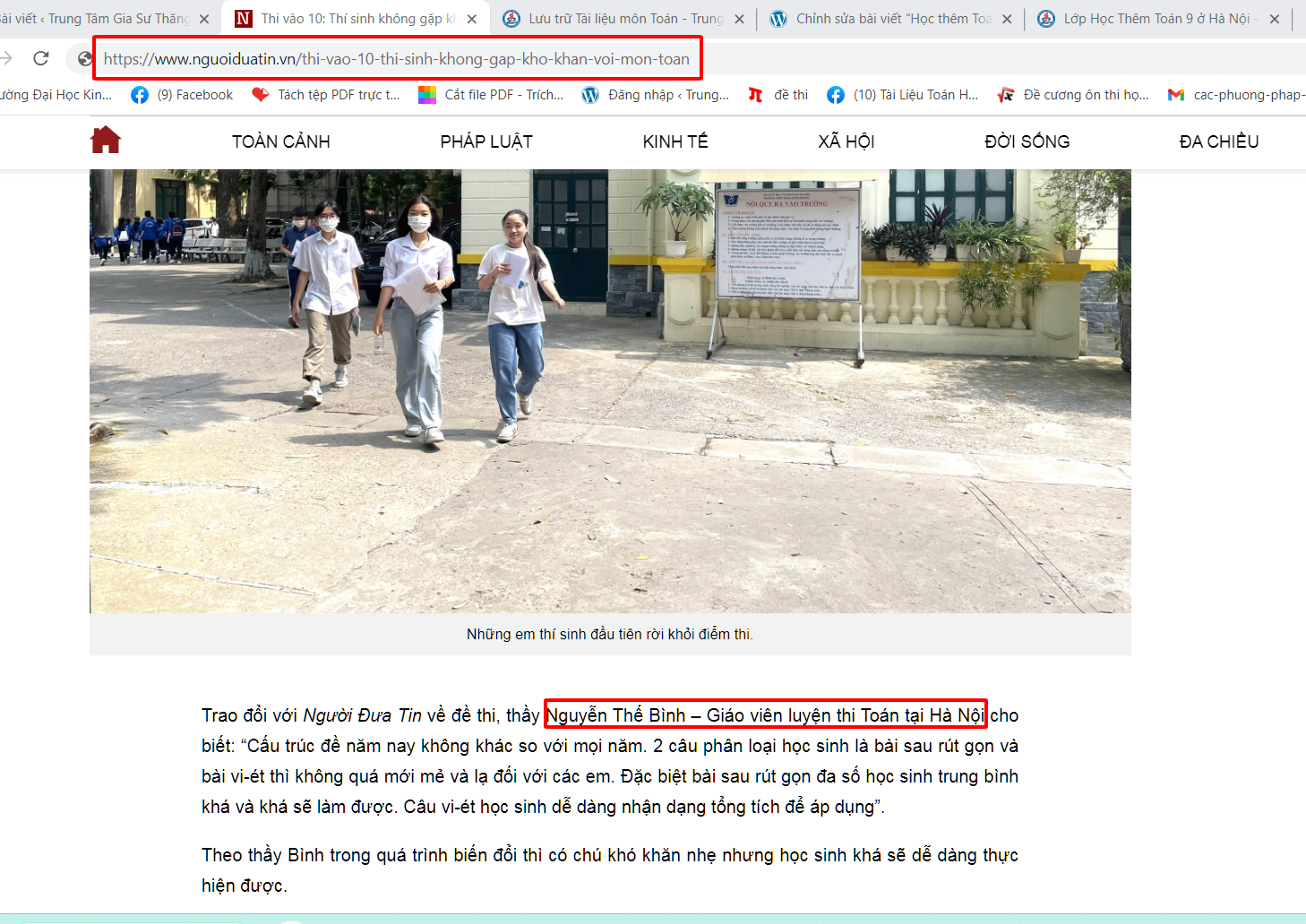Open the Đăng nhập WordPress bookmark
The height and width of the screenshot is (924, 1306).
656,95
